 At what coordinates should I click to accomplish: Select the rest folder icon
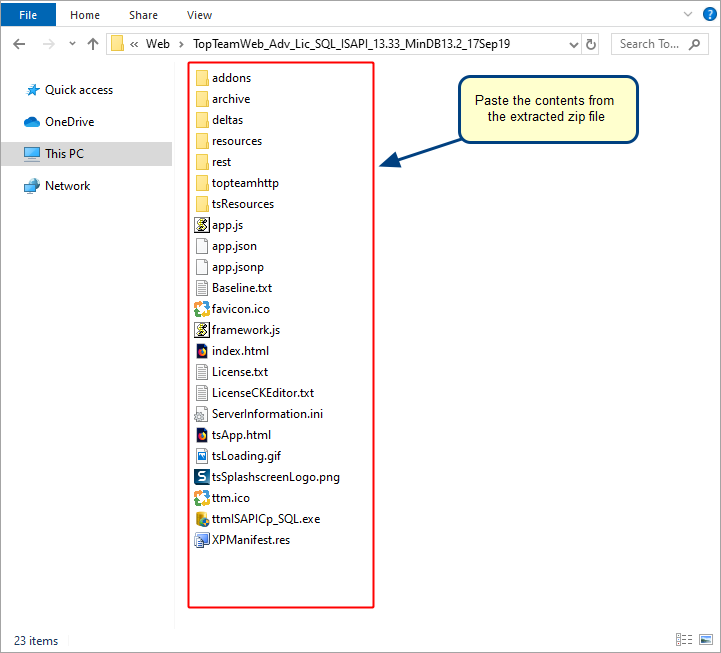coord(202,162)
